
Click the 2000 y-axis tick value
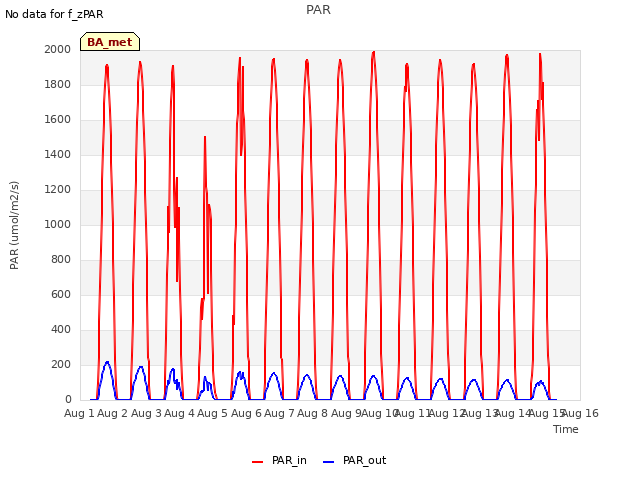pyautogui.click(x=58, y=49)
